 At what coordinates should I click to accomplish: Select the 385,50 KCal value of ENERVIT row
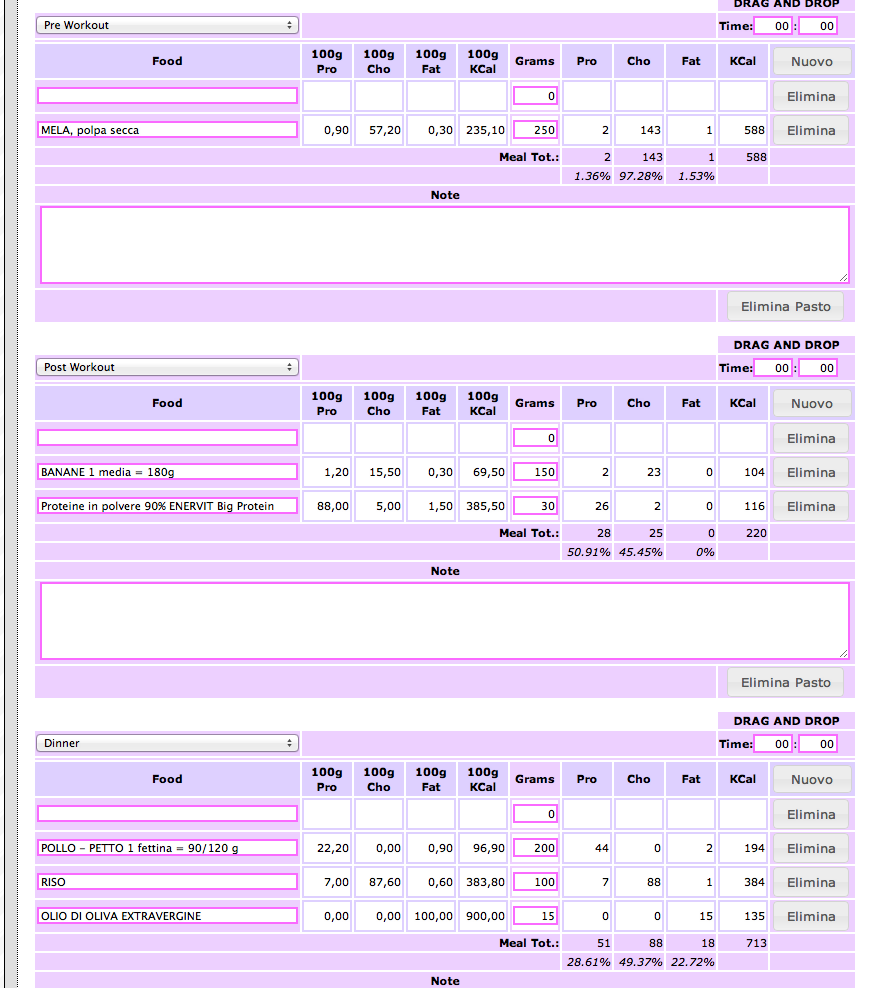click(x=485, y=507)
